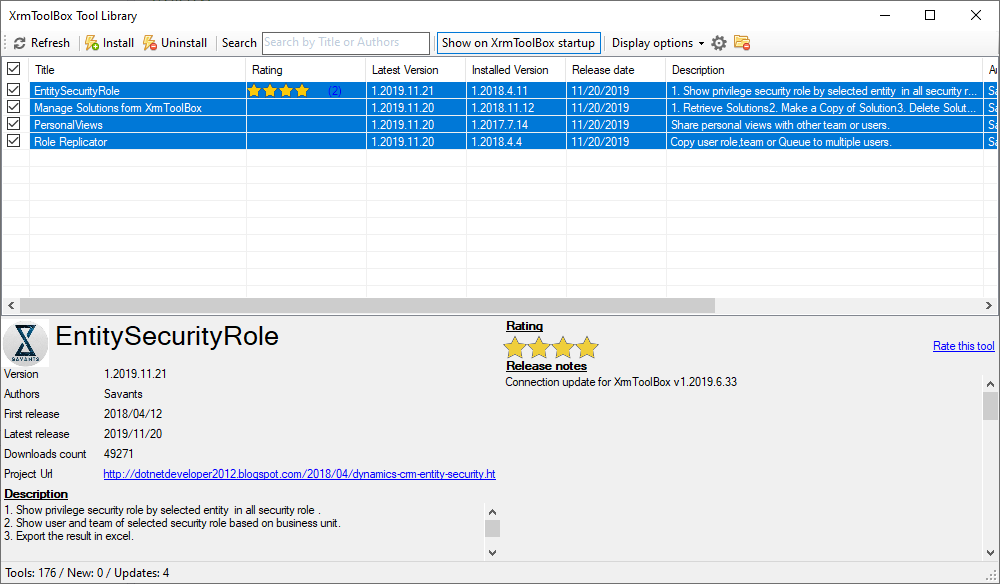The width and height of the screenshot is (1000, 584).
Task: Open the Project Url blogspot link
Action: coord(299,473)
